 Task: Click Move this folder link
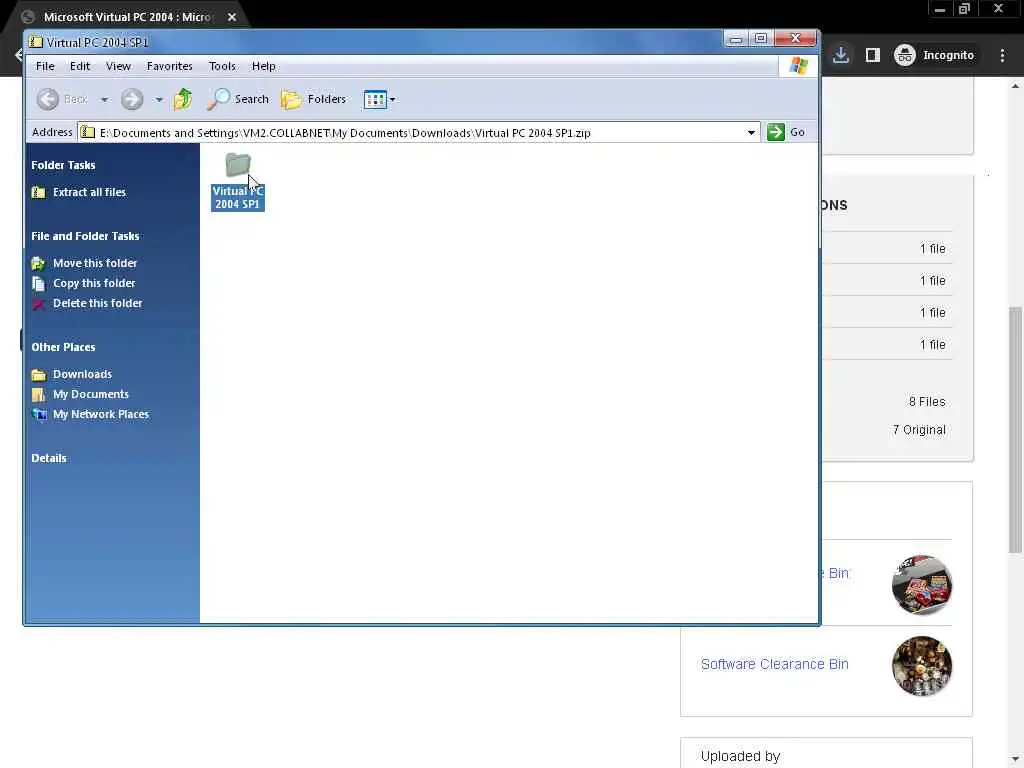pyautogui.click(x=95, y=263)
